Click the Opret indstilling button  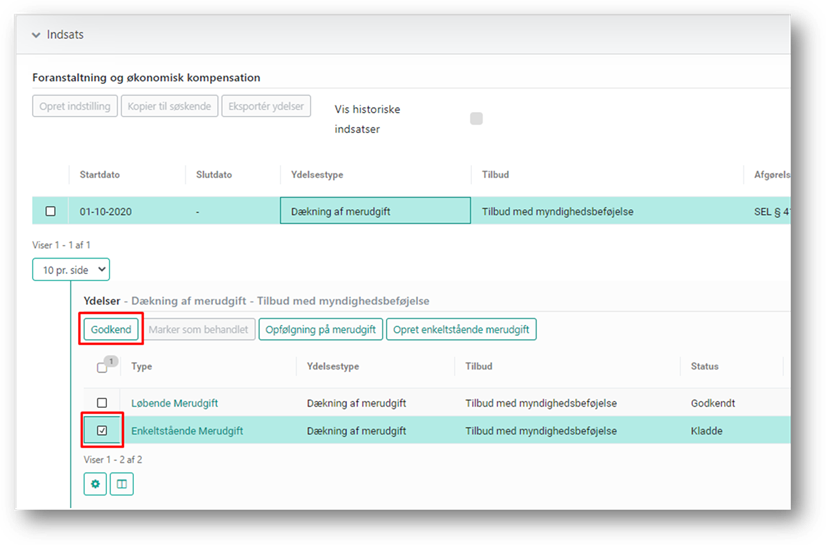click(x=75, y=106)
